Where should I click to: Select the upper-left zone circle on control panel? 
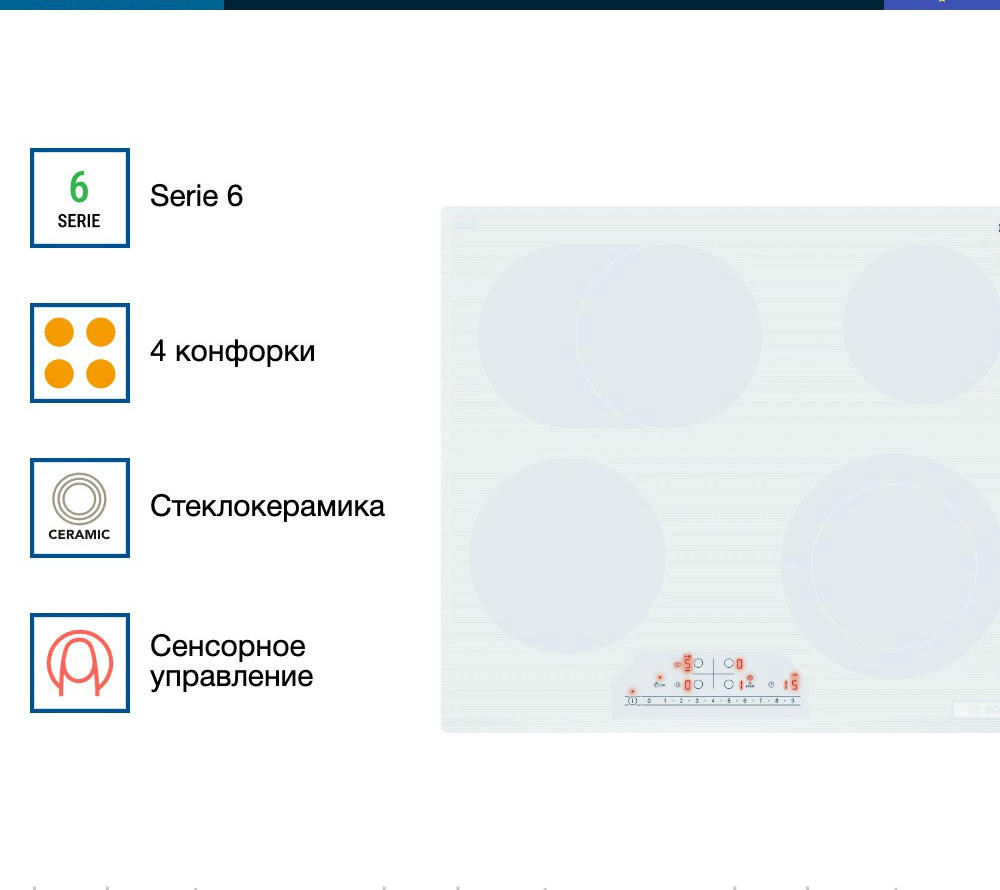tap(699, 663)
